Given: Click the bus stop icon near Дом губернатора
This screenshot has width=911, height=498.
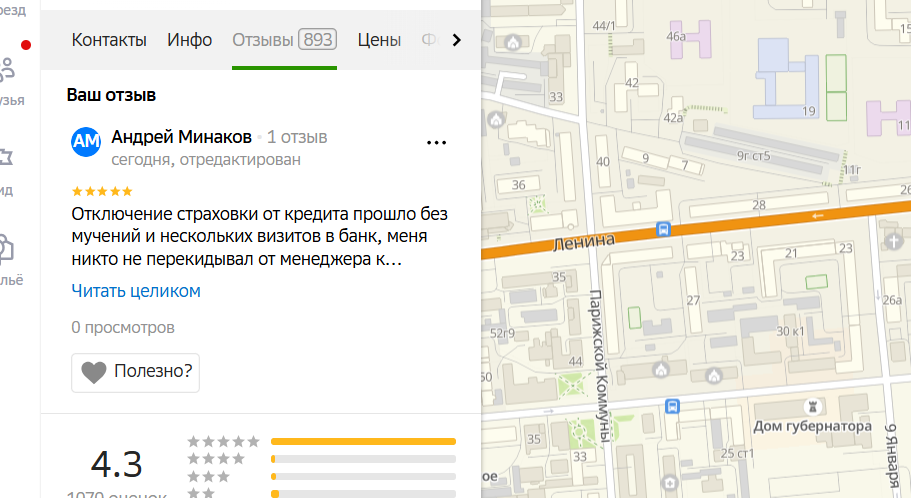Looking at the screenshot, I should (x=672, y=406).
